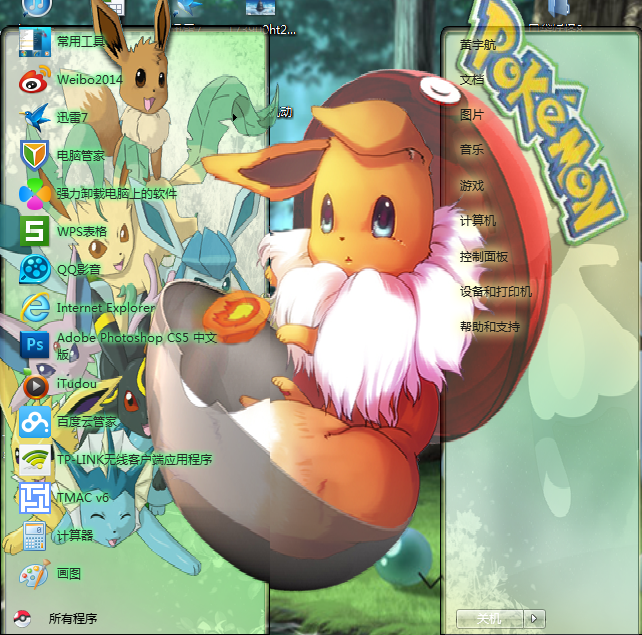
Task: Open 文档 documents link
Action: pos(471,79)
